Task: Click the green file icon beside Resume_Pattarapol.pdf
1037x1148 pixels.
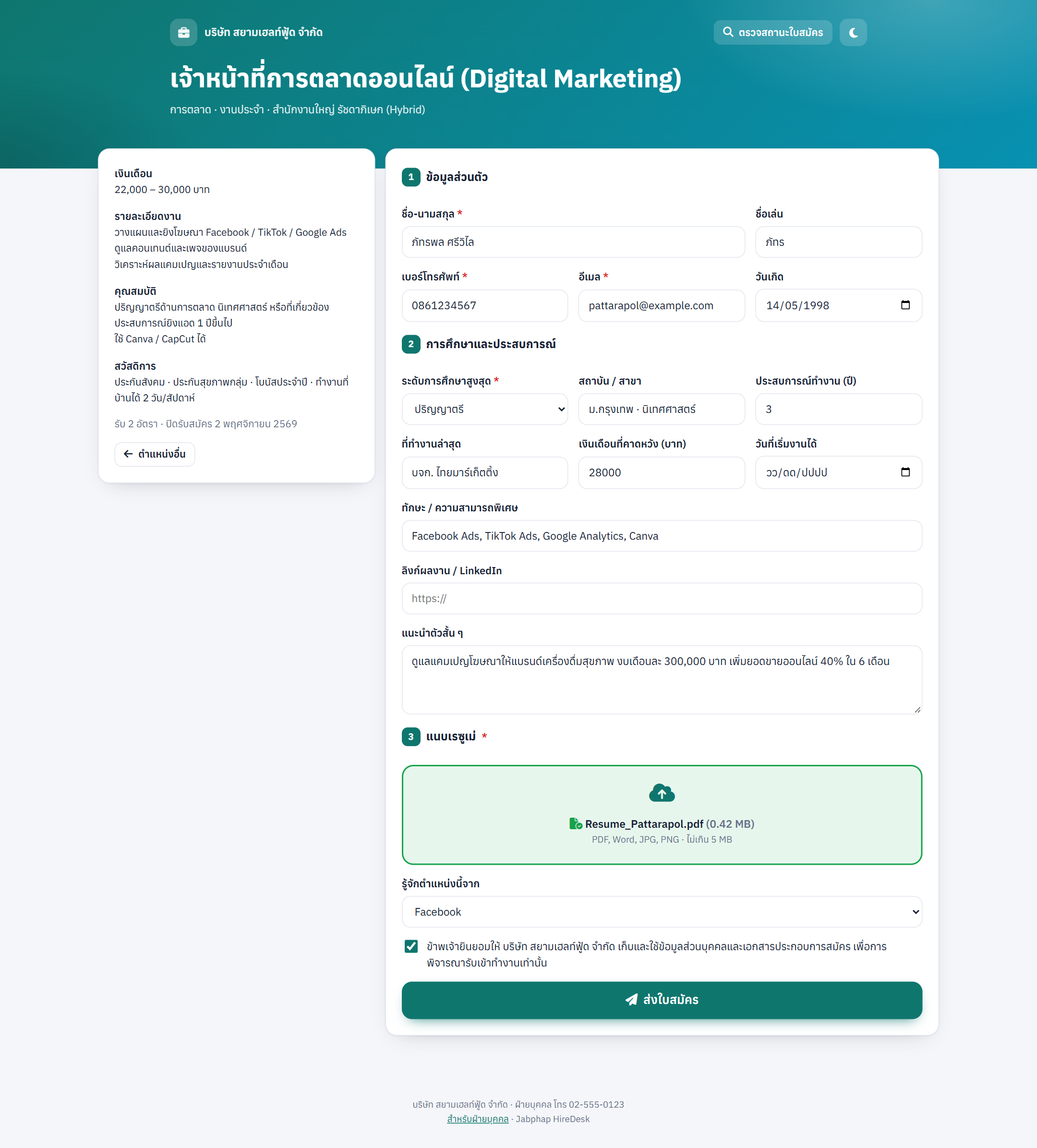Action: click(x=576, y=824)
